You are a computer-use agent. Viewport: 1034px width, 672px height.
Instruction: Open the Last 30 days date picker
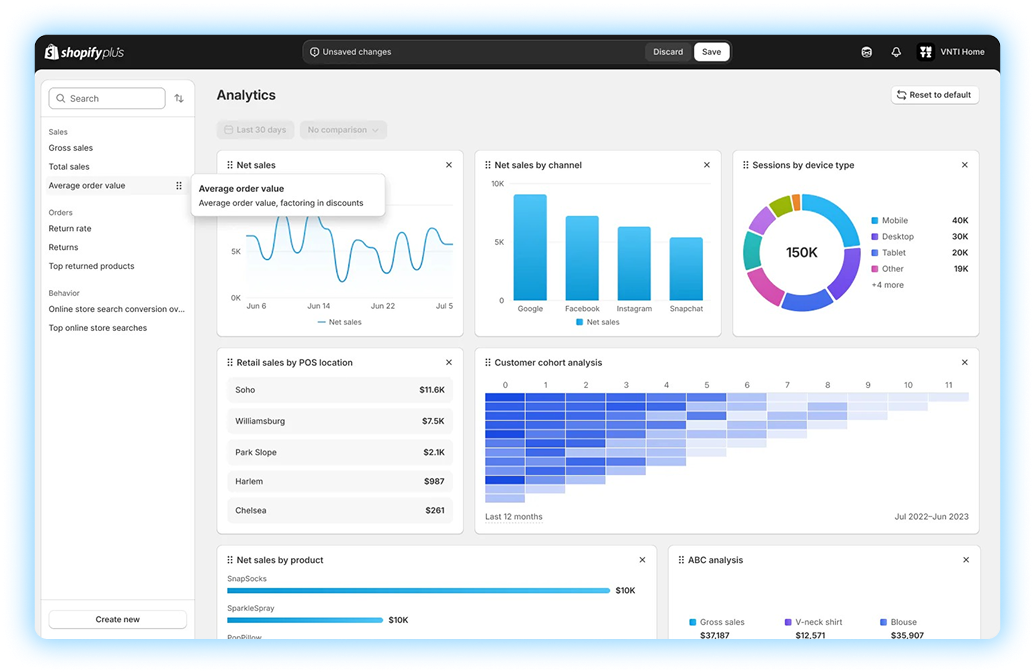pos(255,130)
